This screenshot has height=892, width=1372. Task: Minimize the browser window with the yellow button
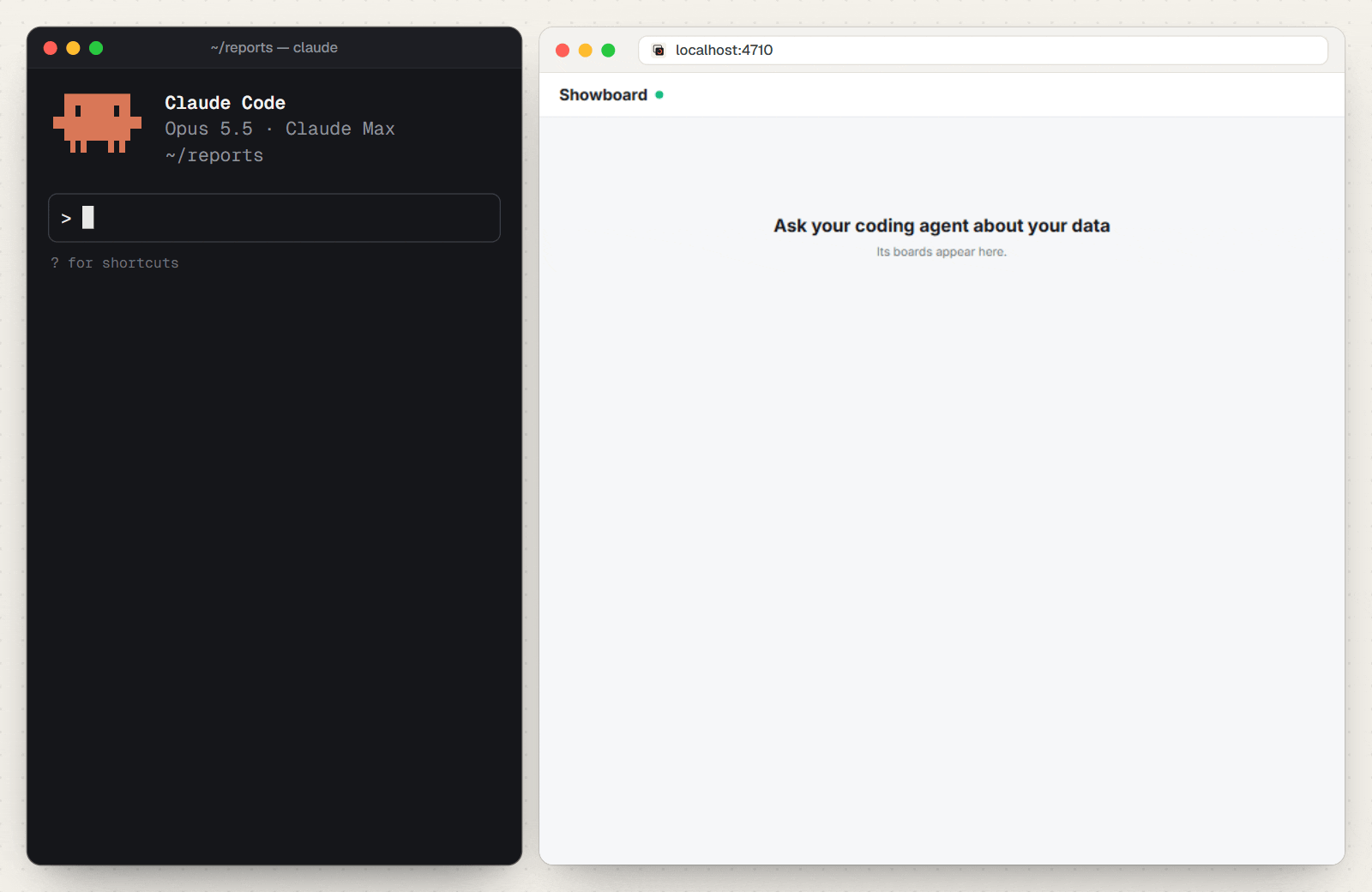pyautogui.click(x=586, y=51)
